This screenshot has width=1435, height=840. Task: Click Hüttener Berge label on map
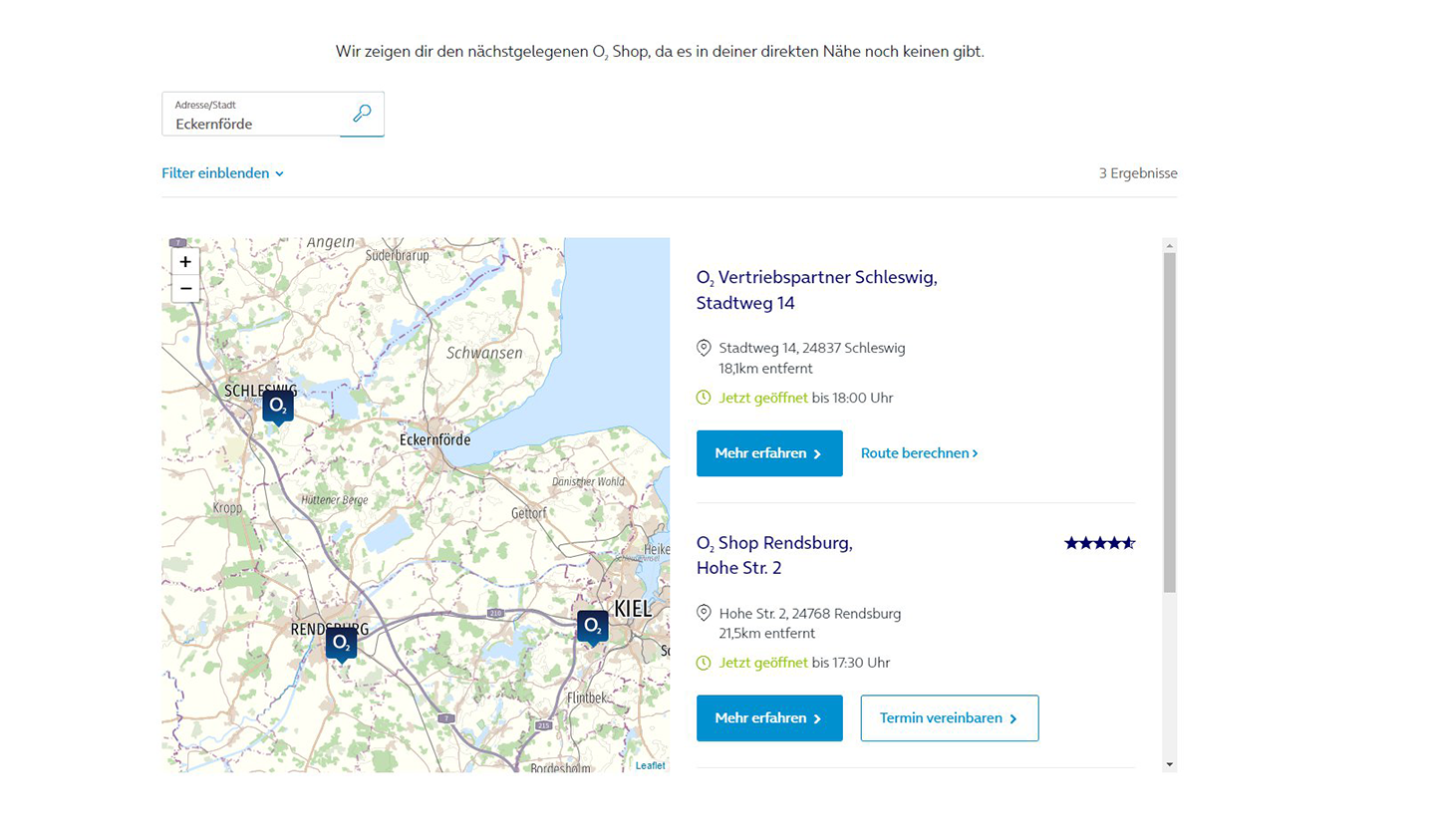click(335, 500)
